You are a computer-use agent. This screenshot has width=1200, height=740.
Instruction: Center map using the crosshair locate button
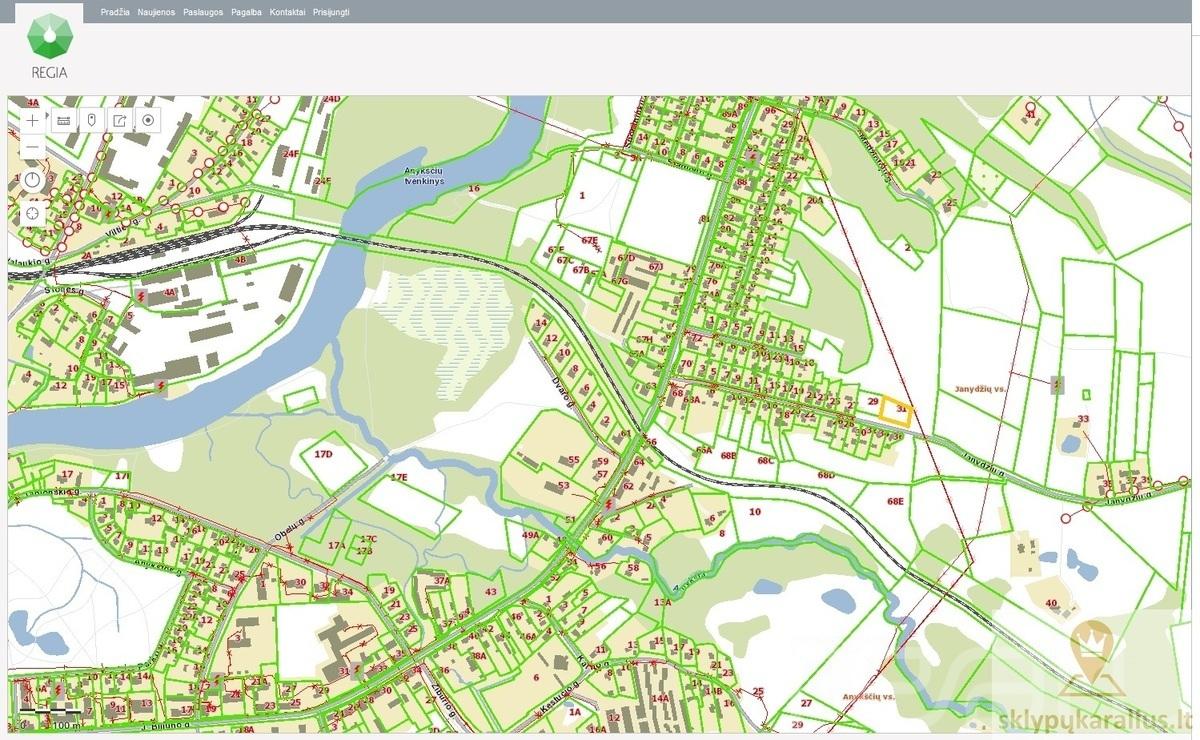[33, 213]
